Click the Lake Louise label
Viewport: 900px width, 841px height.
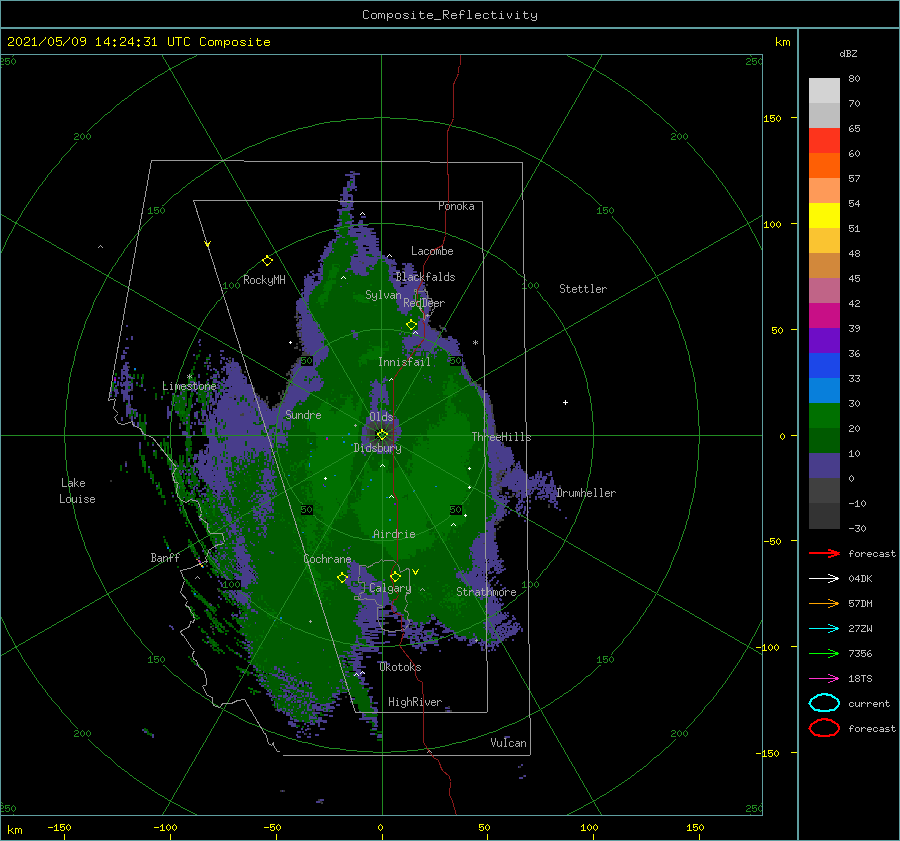(77, 491)
